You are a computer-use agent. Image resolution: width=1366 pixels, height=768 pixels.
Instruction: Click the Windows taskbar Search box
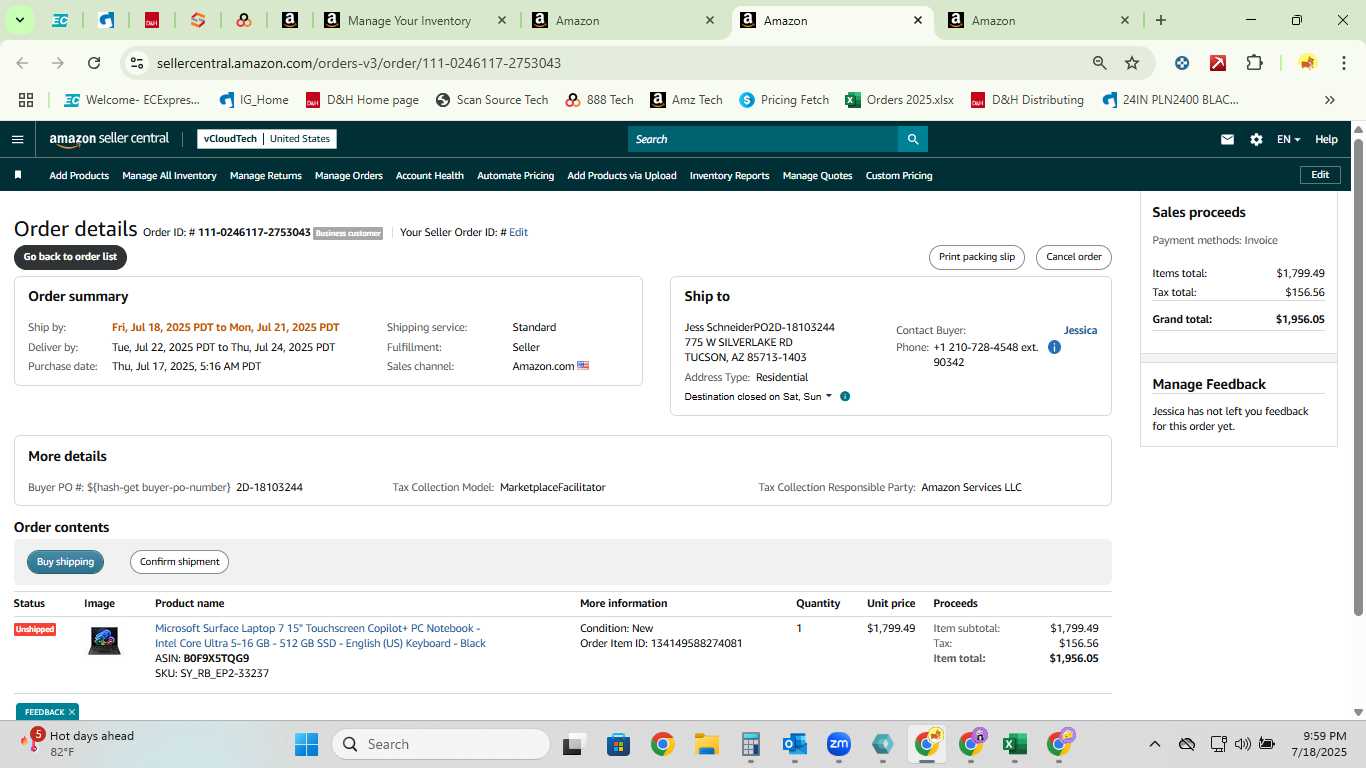coord(441,744)
